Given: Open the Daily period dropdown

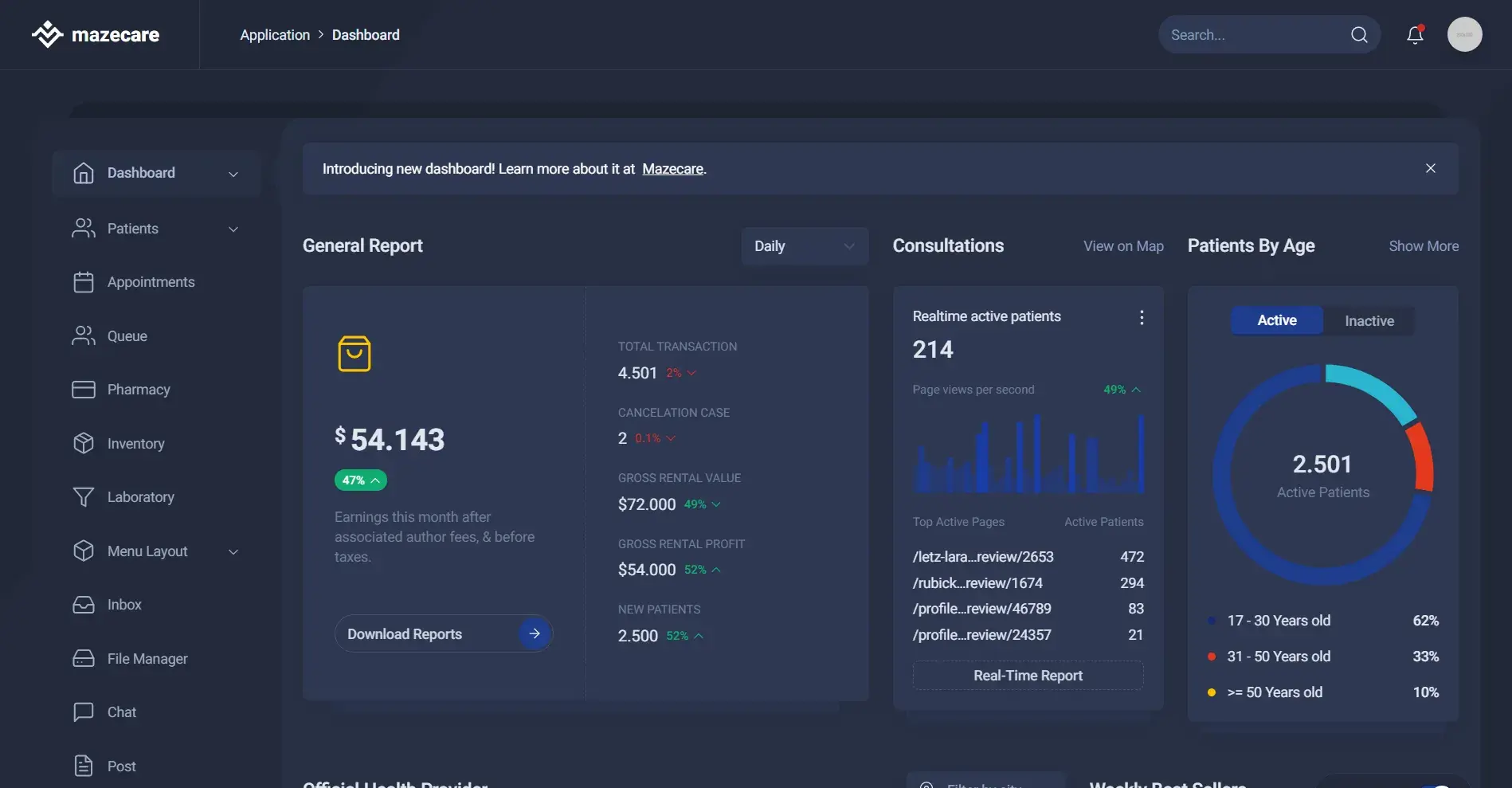Looking at the screenshot, I should pos(804,246).
